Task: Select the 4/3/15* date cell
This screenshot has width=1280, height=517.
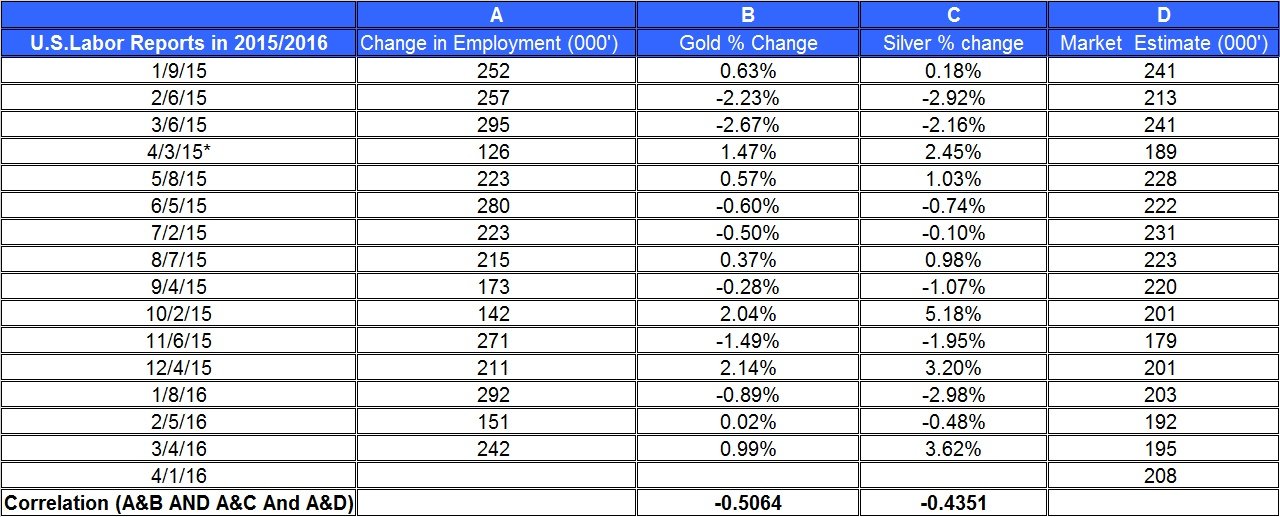Action: click(x=178, y=152)
